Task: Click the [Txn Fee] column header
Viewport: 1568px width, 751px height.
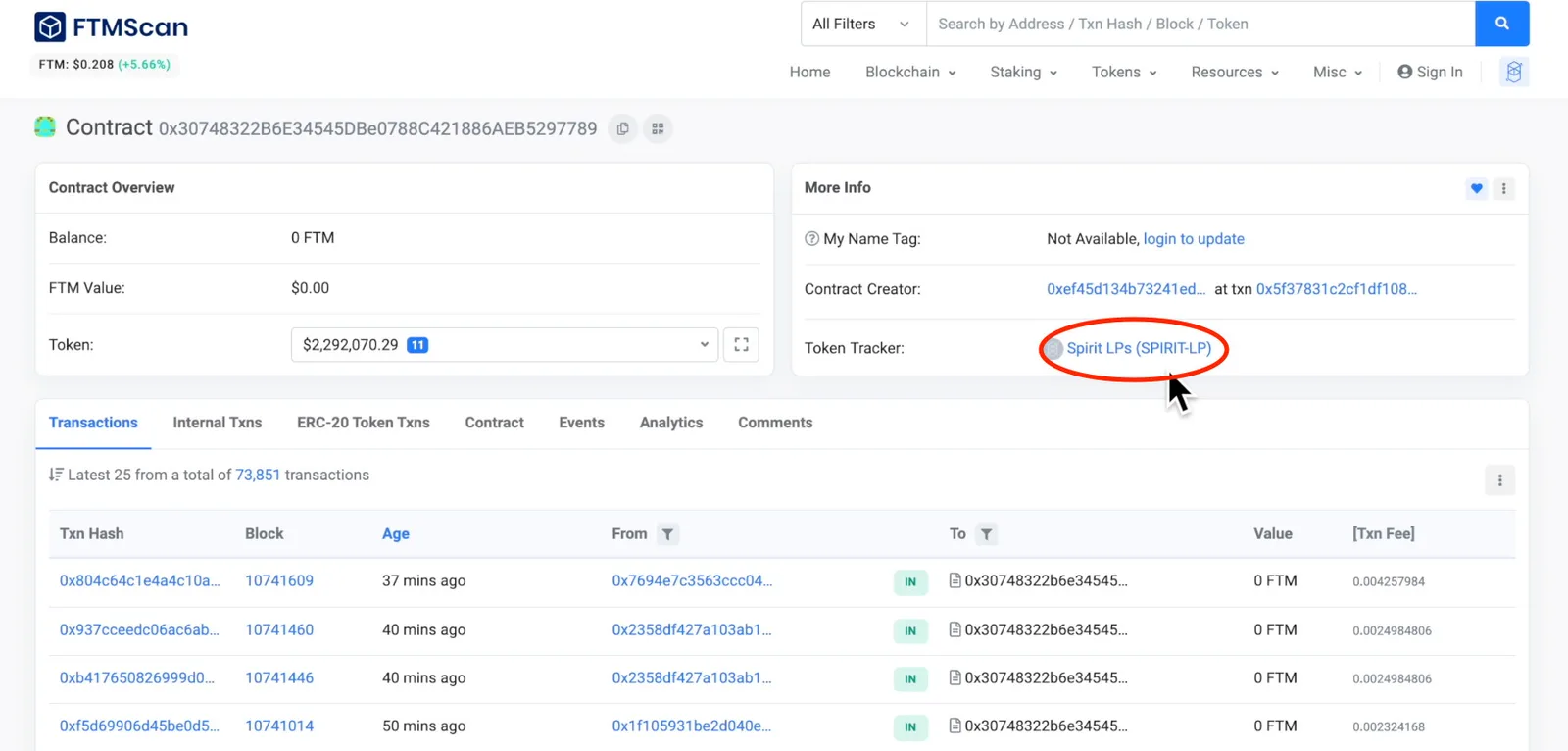Action: pos(1384,534)
